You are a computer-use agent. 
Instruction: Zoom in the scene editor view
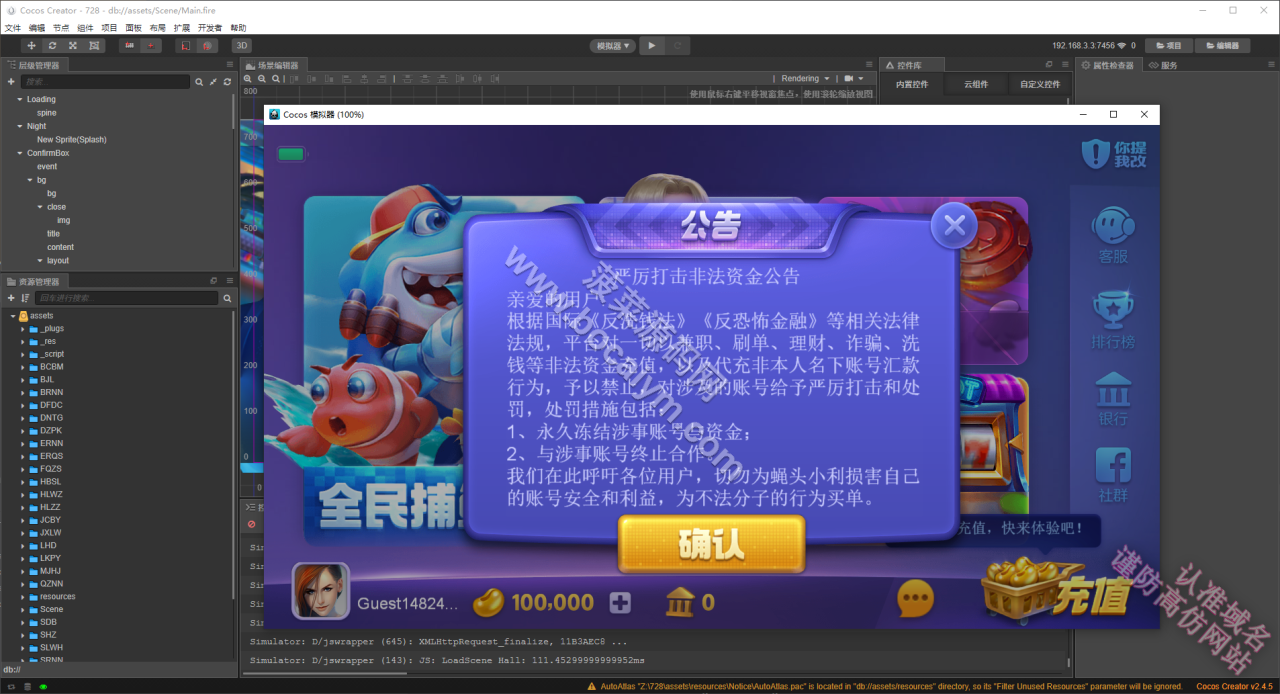249,79
